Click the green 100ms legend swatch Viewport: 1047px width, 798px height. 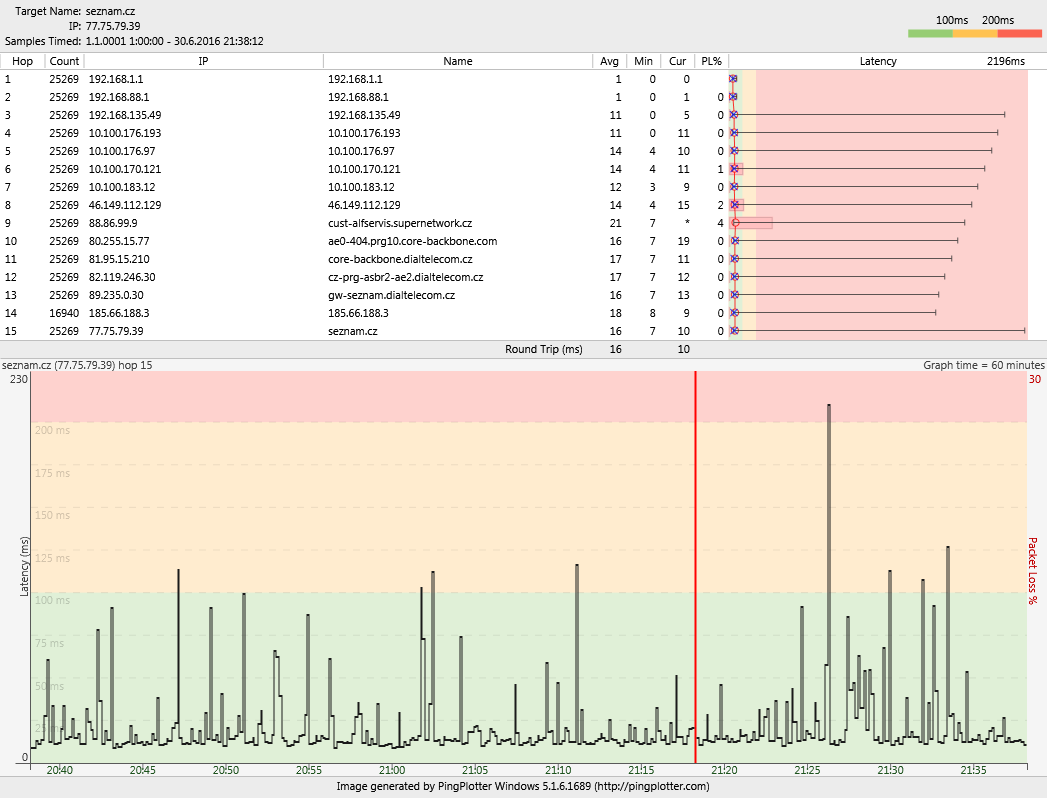(x=930, y=34)
